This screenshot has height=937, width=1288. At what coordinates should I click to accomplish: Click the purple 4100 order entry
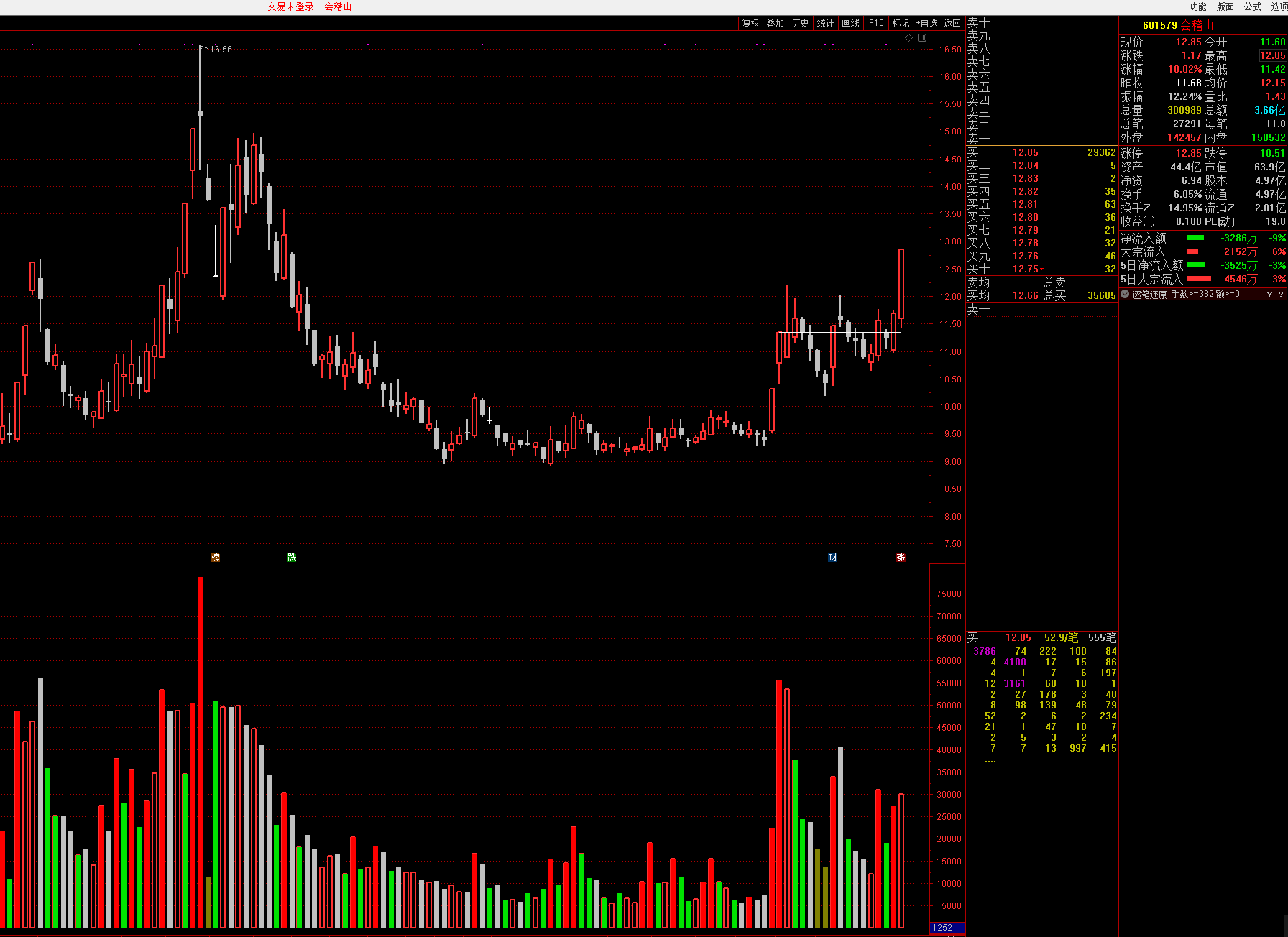pos(1015,662)
